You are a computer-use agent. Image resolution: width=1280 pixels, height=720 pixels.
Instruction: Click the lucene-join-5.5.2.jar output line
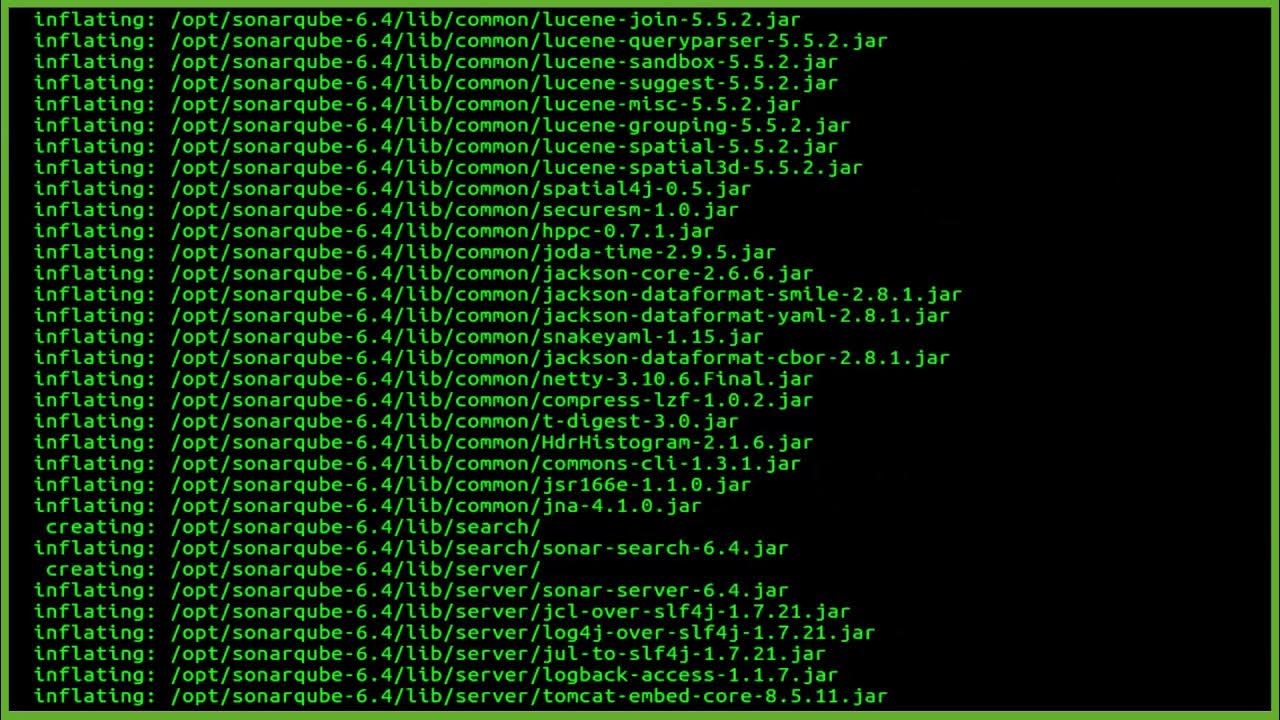tap(417, 19)
